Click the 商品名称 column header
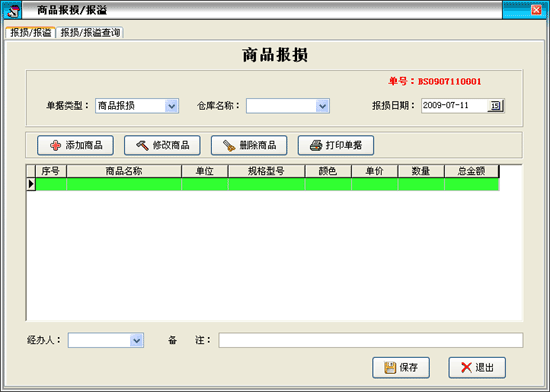Screen dimensions: 550x392 pyautogui.click(x=124, y=171)
